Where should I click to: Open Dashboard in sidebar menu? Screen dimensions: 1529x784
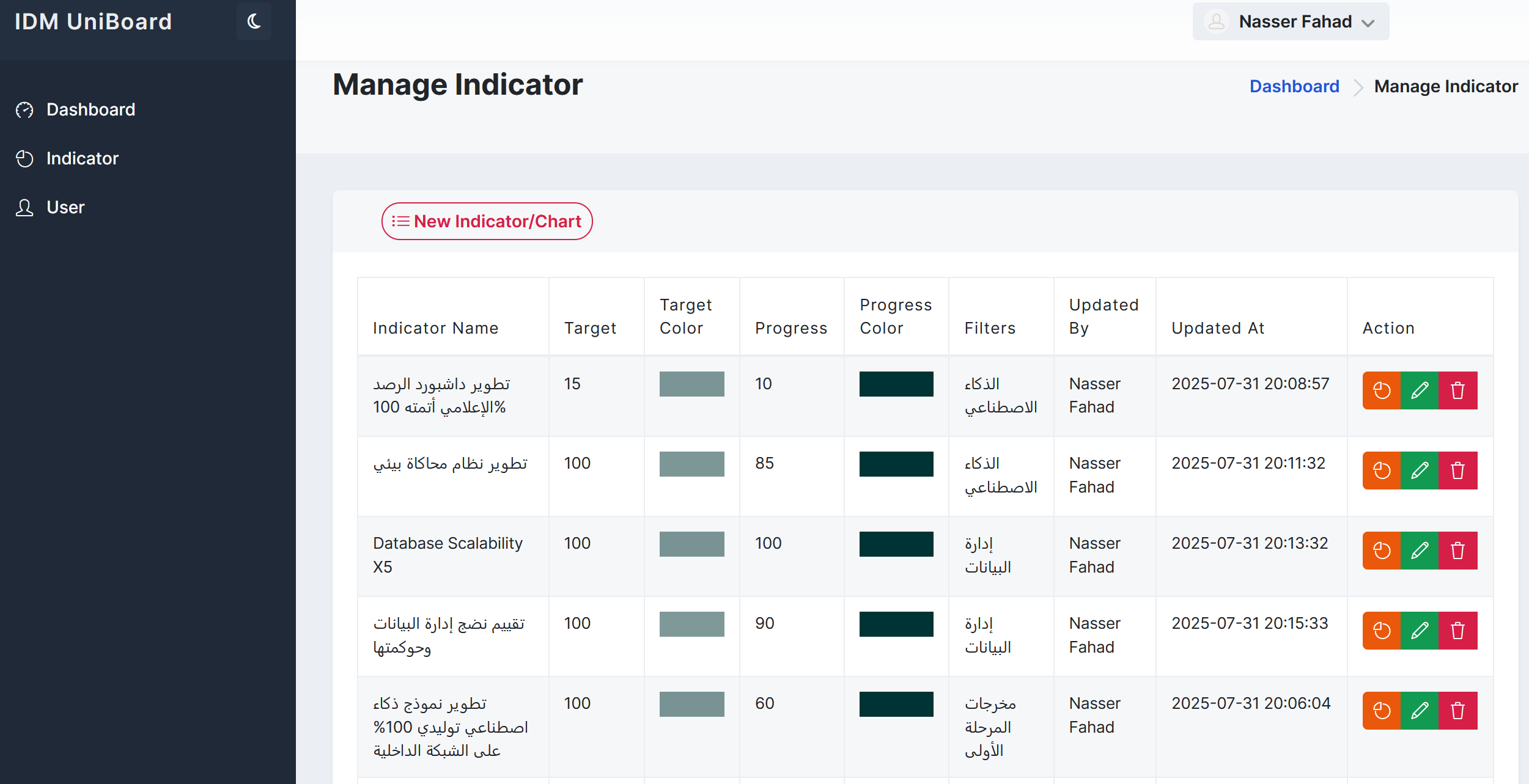90,110
